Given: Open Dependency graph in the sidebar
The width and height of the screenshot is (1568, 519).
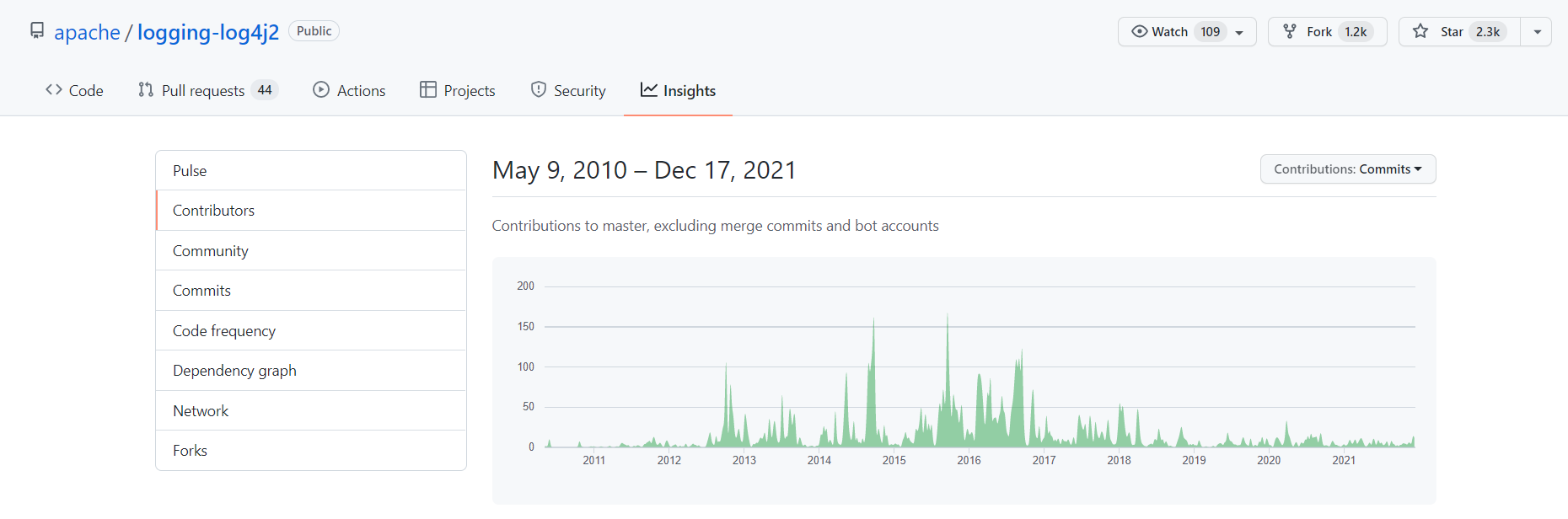Looking at the screenshot, I should pos(311,371).
